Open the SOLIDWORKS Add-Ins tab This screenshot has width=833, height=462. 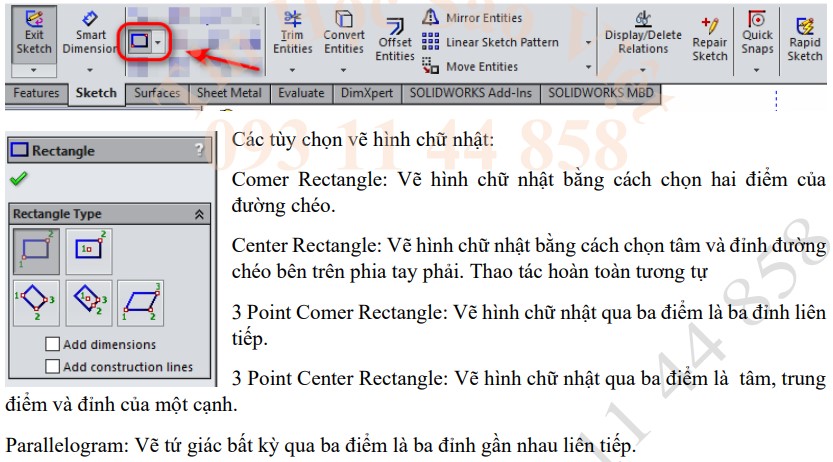470,93
